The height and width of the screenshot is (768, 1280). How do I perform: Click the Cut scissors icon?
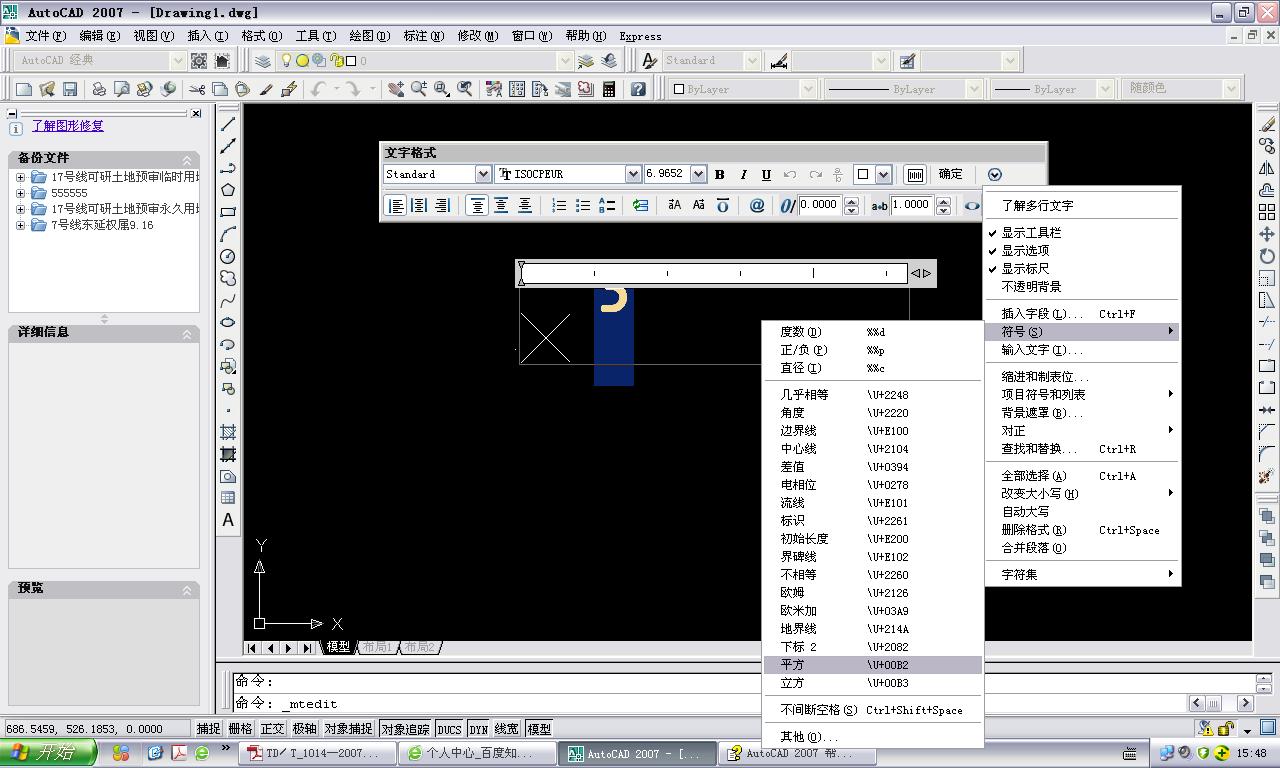[197, 89]
